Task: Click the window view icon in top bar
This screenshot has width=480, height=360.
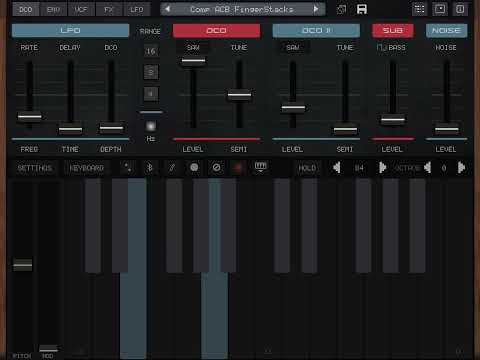Action: click(440, 9)
